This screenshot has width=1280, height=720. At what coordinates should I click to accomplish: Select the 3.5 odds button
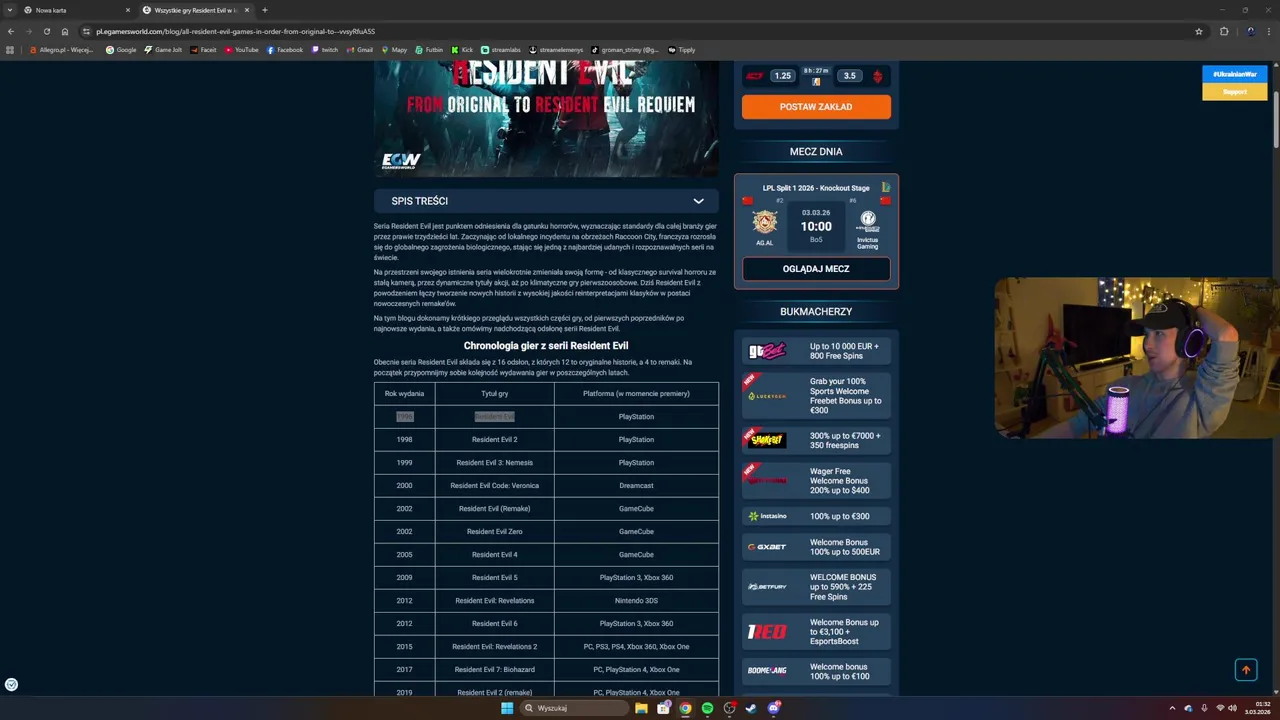(849, 76)
